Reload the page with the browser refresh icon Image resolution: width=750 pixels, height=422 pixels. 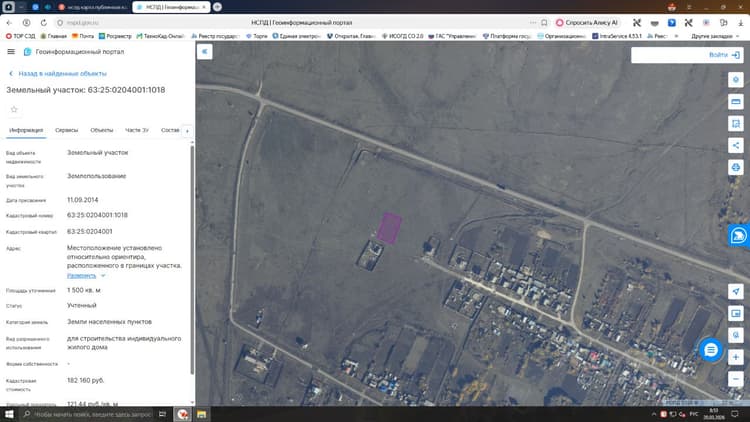44,22
